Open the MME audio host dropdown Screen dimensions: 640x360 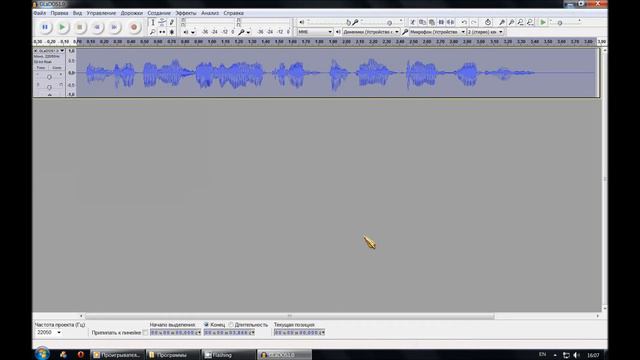click(315, 32)
